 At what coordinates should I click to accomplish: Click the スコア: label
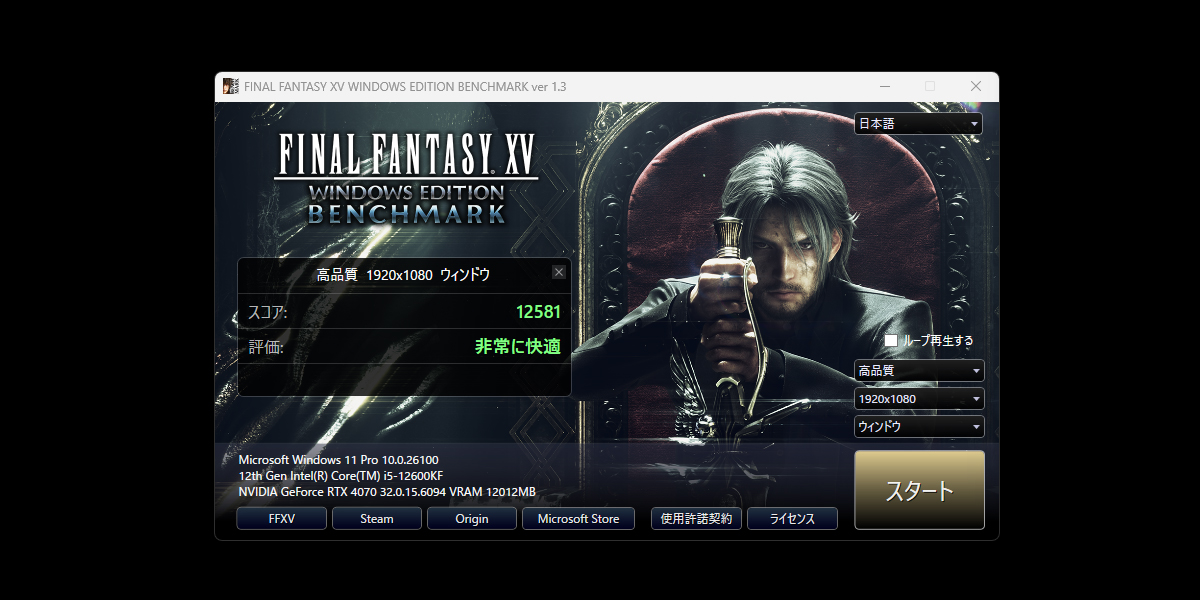click(x=267, y=313)
